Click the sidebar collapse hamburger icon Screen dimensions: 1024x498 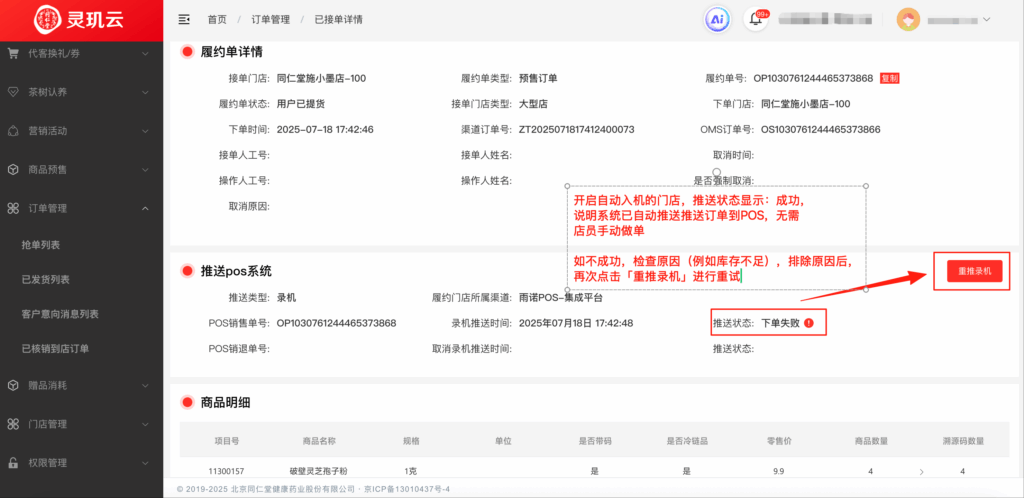(x=184, y=19)
